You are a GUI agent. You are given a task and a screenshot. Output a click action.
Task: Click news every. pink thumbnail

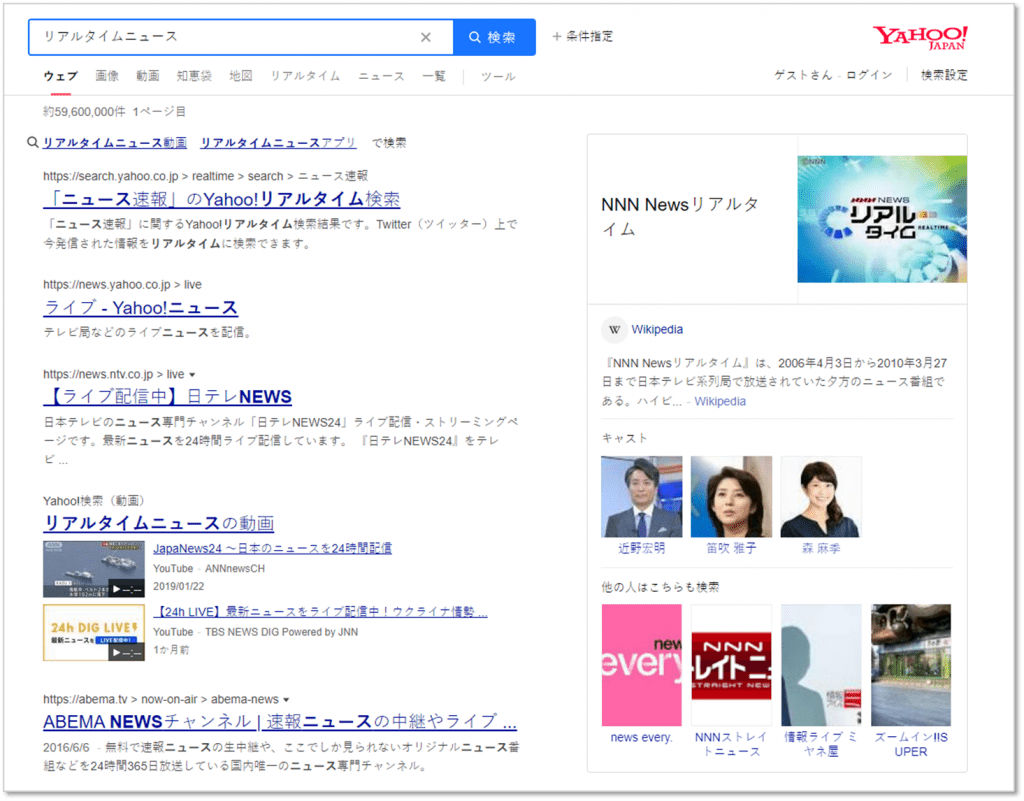[641, 665]
